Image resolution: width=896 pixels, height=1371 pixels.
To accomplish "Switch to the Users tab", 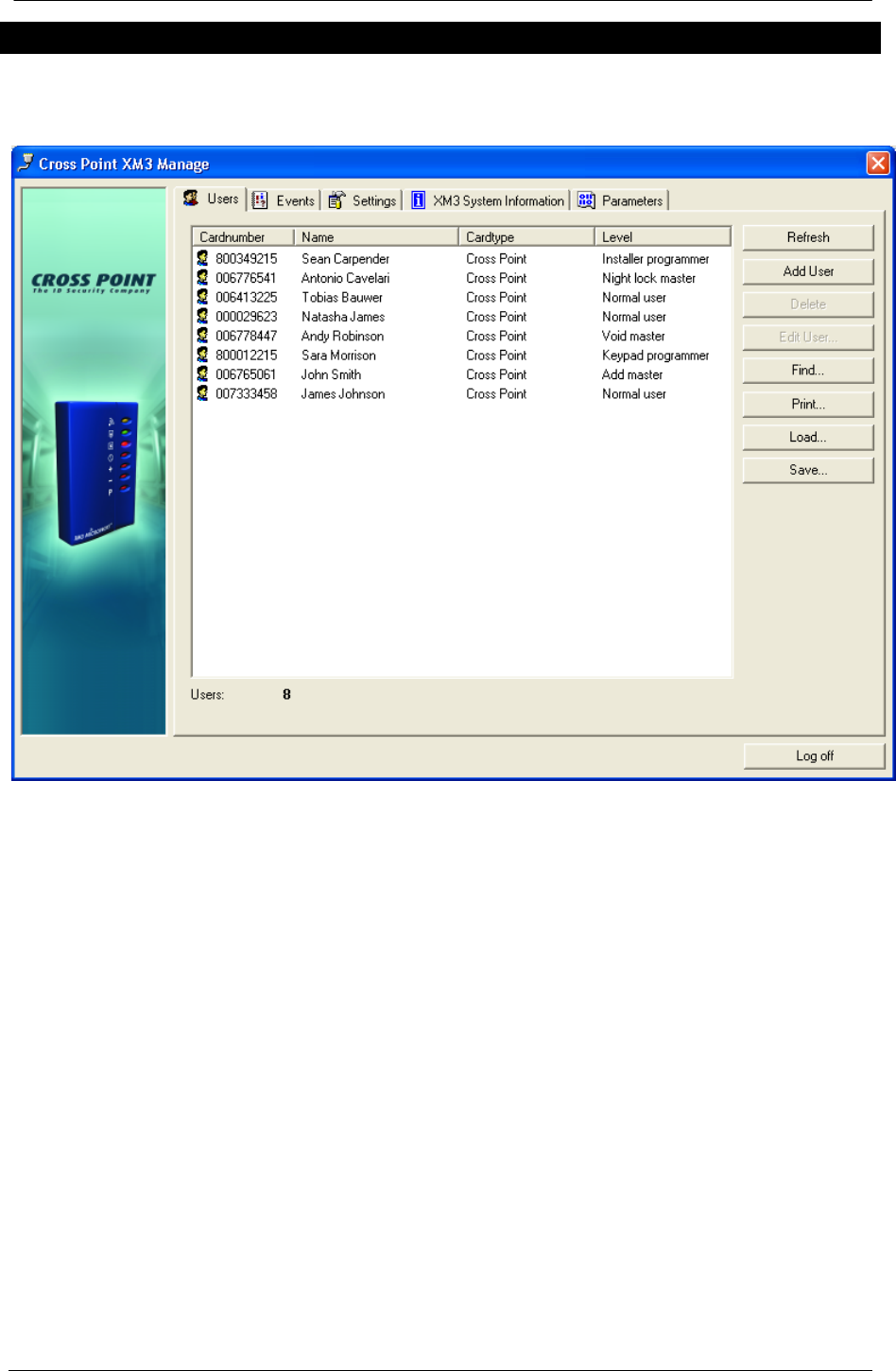I will [x=213, y=199].
